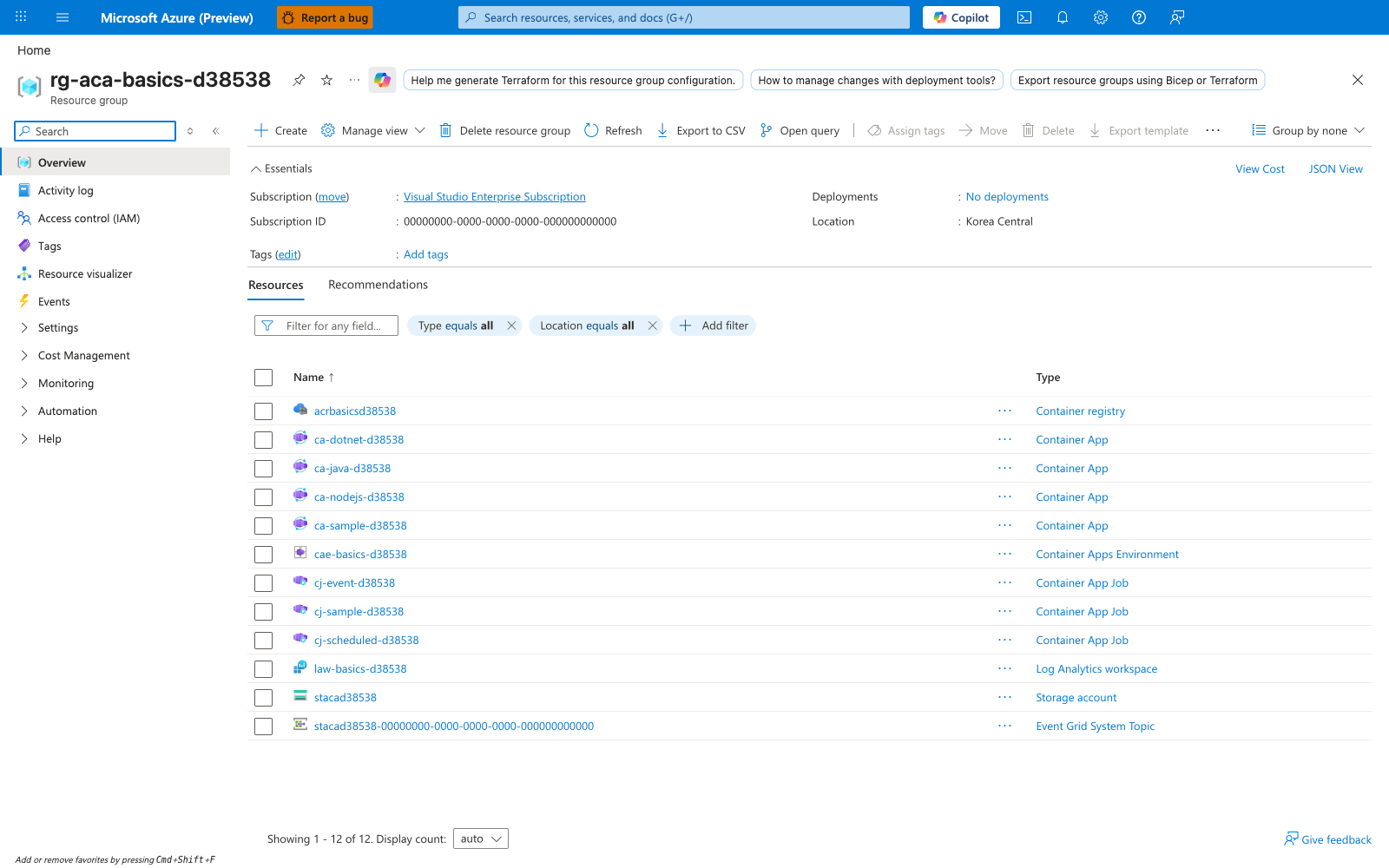Open the Group by none dropdown
The height and width of the screenshot is (868, 1389).
tap(1308, 130)
